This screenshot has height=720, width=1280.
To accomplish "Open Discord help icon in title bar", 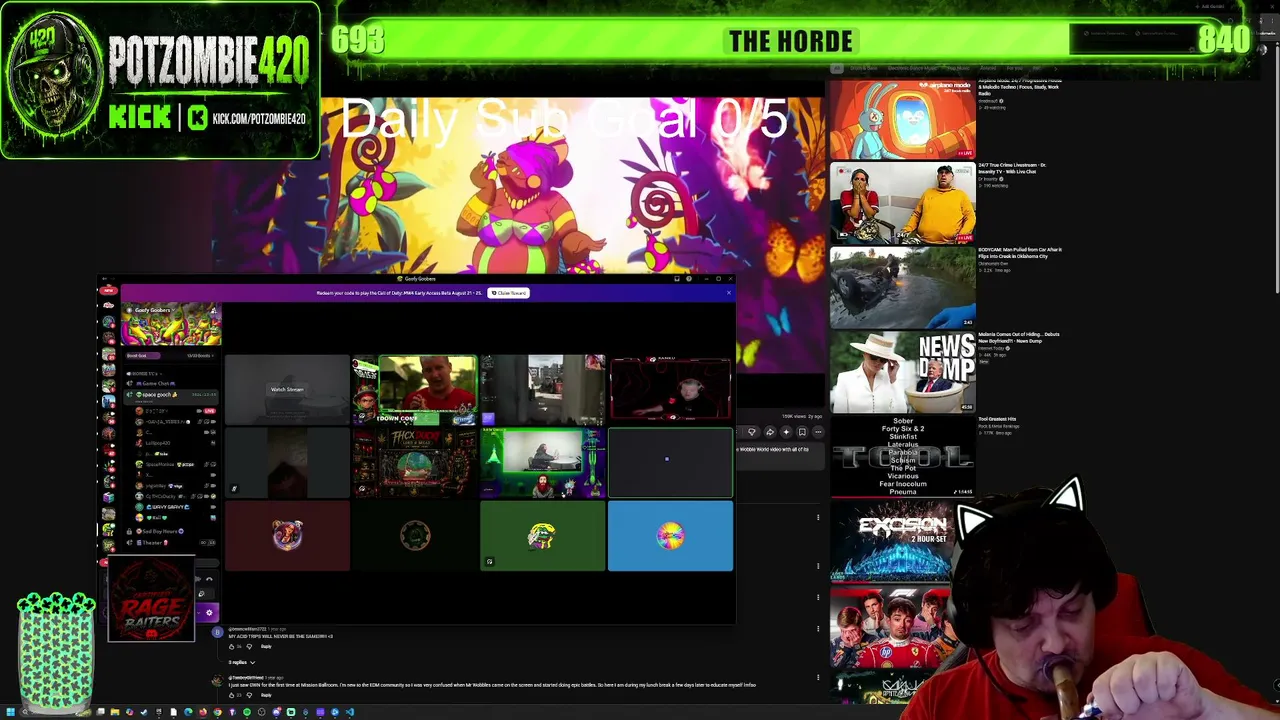I will click(689, 279).
